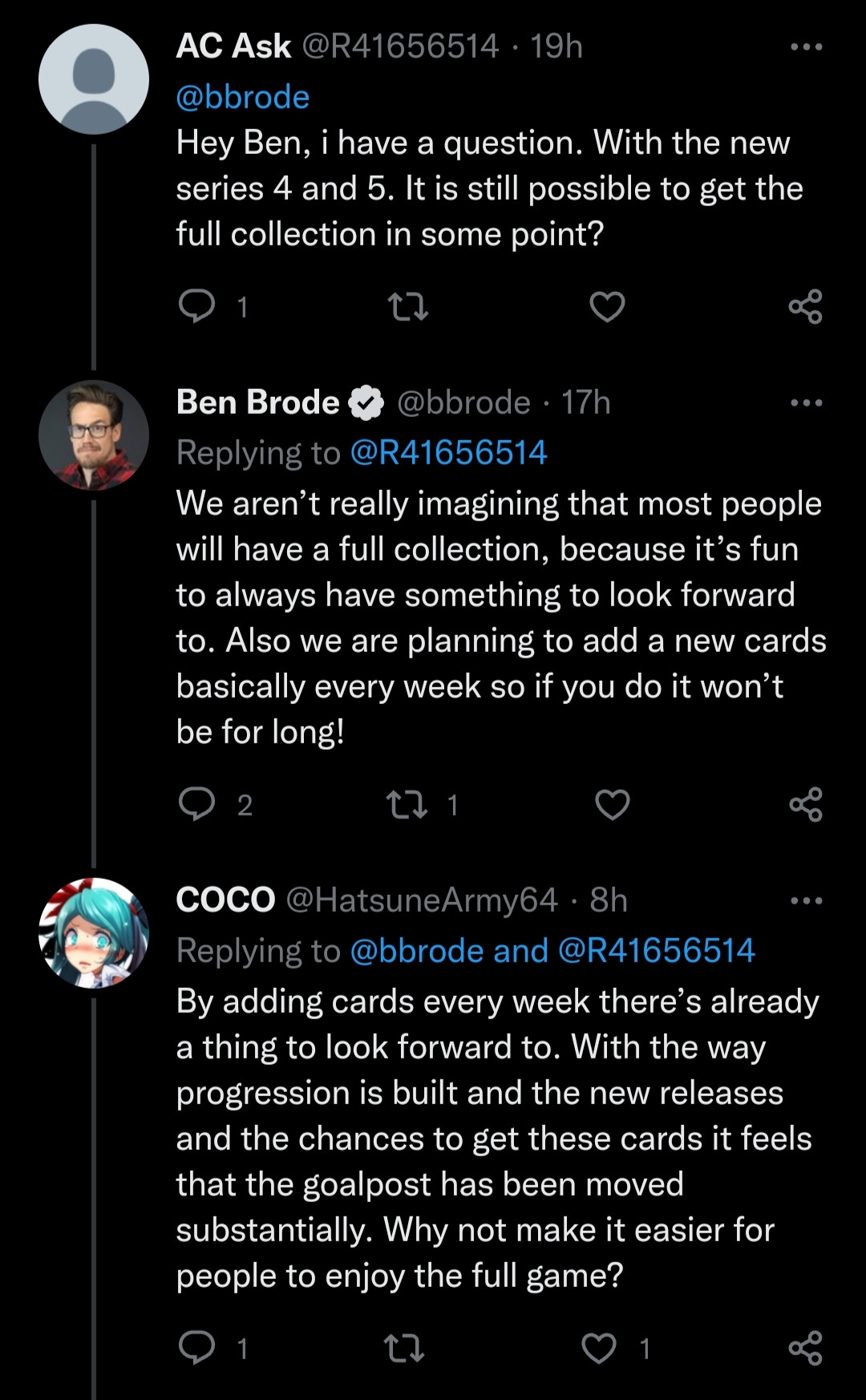This screenshot has width=866, height=1400.
Task: Like Ben Brode's reply
Action: pyautogui.click(x=612, y=805)
